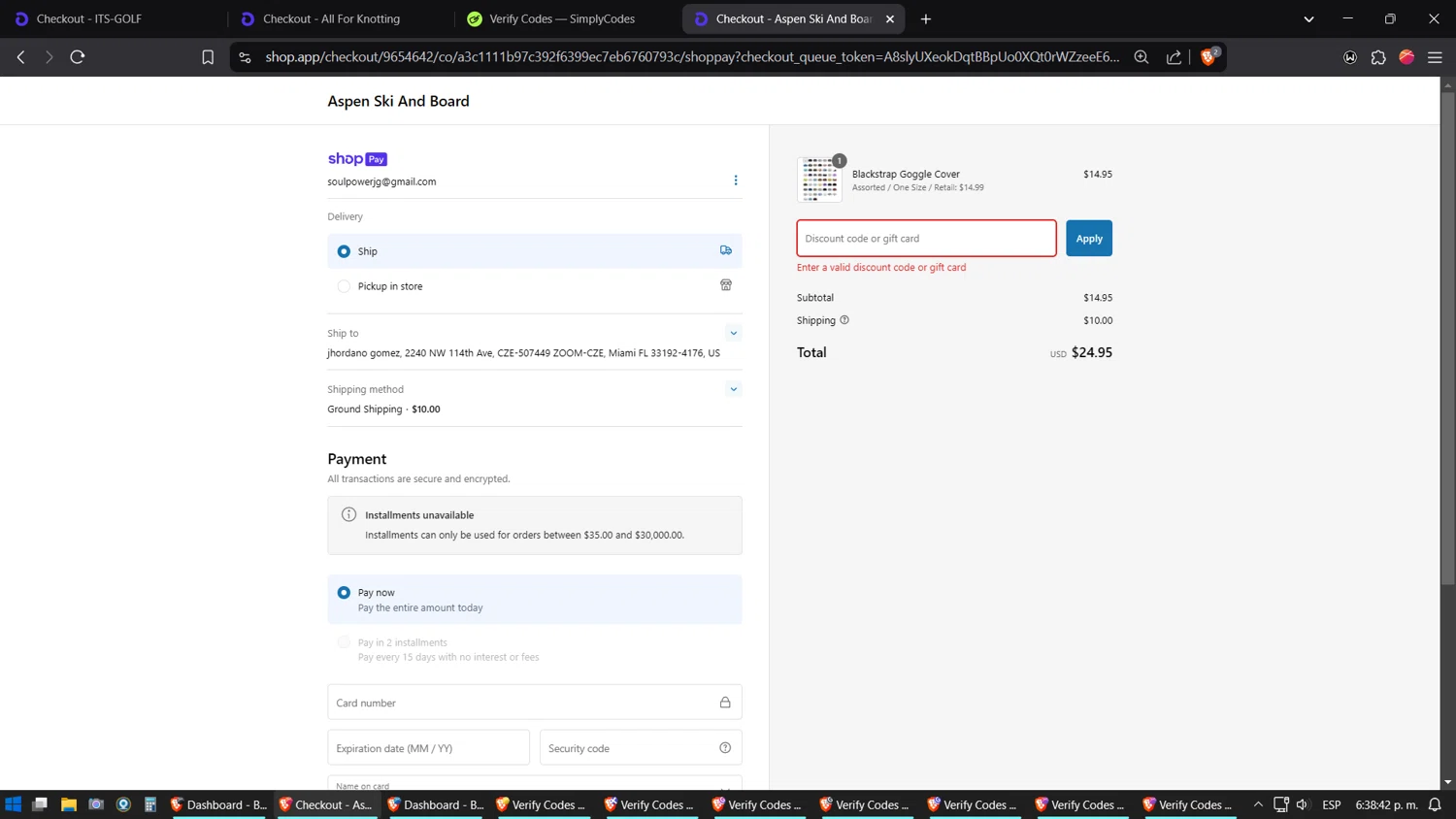Open the Brave wallet icon
Viewport: 1456px width, 819px height.
[1350, 57]
